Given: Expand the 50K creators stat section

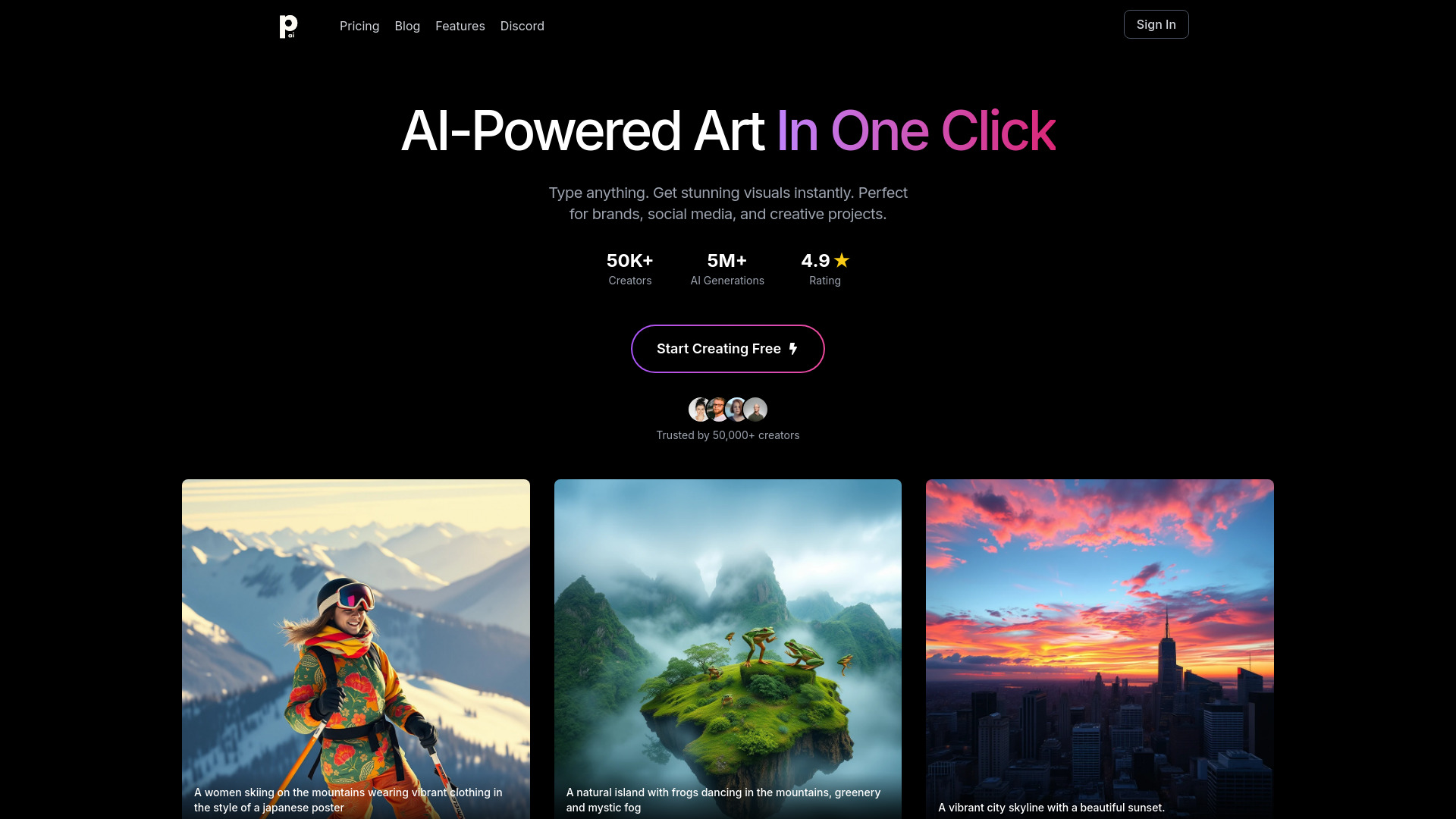Looking at the screenshot, I should tap(630, 267).
